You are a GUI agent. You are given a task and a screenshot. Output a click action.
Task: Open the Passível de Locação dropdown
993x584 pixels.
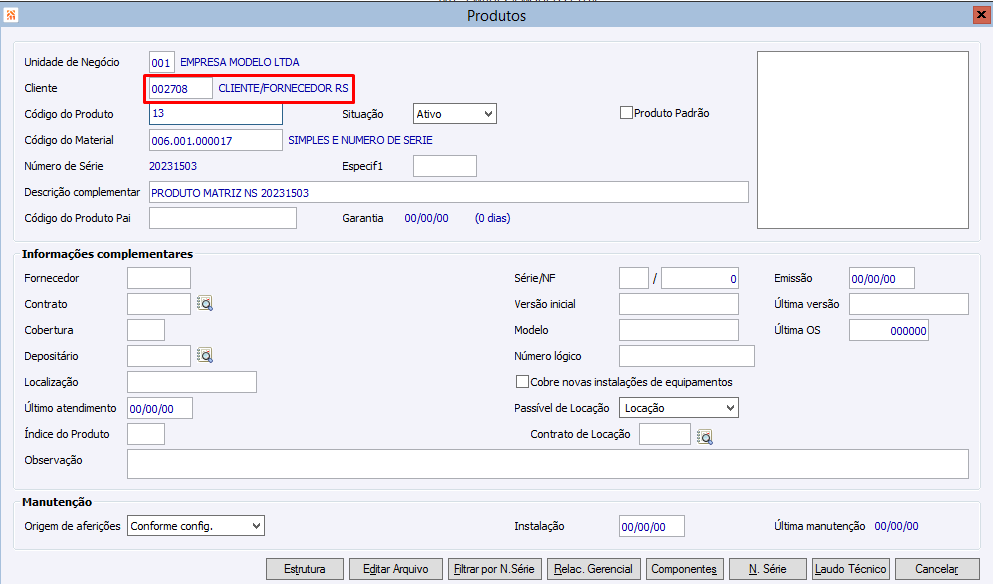(679, 408)
